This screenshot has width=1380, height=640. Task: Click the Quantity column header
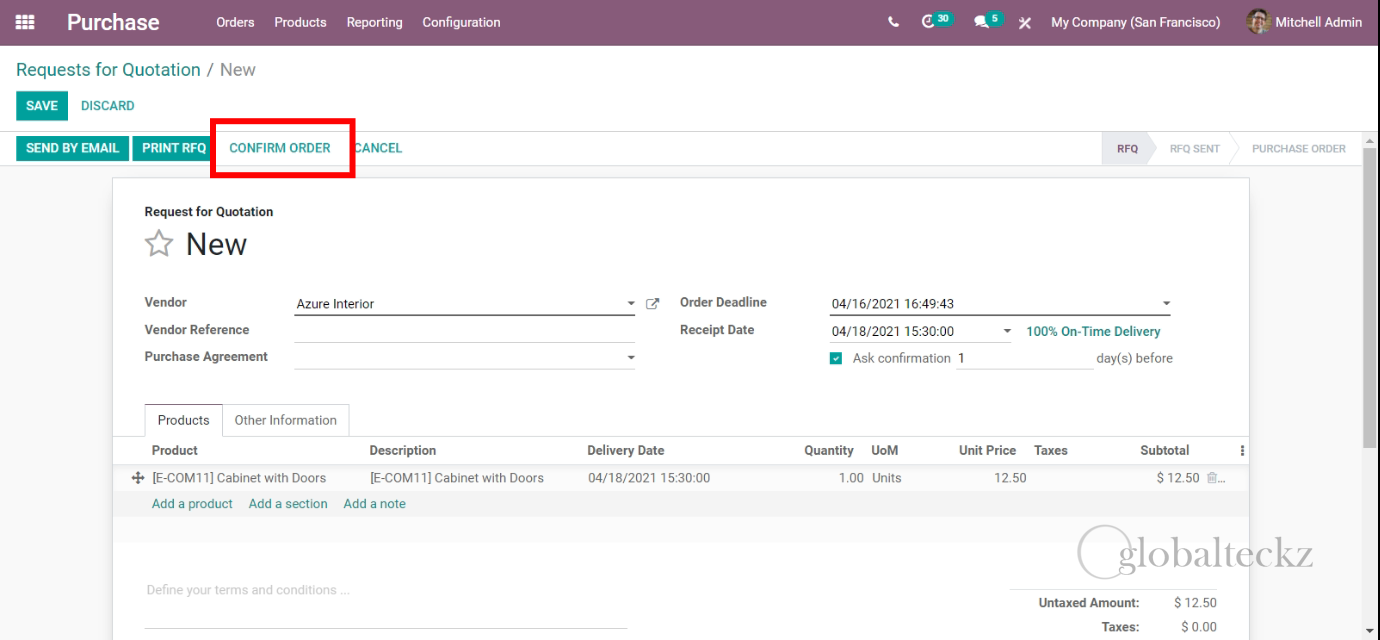pos(829,451)
